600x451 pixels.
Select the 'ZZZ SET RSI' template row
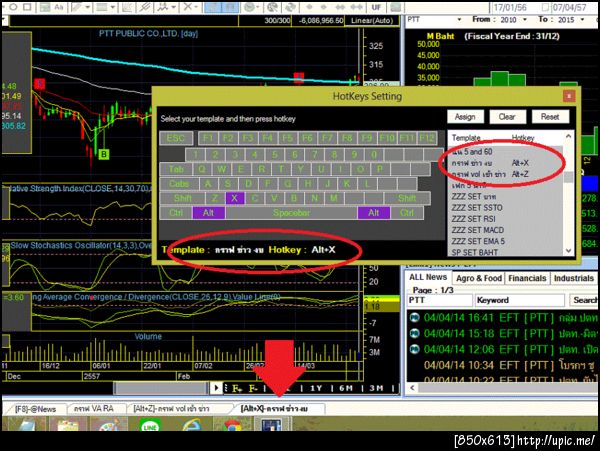[505, 219]
